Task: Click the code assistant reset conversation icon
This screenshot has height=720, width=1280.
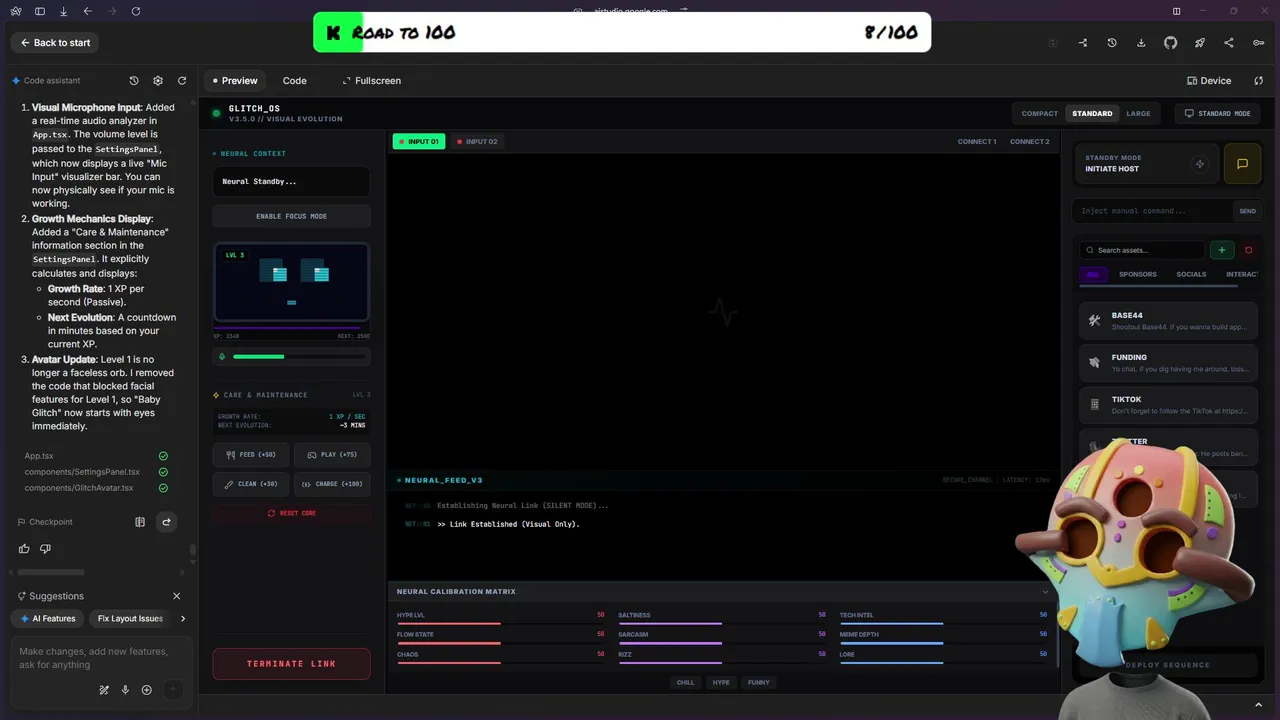Action: coord(182,81)
